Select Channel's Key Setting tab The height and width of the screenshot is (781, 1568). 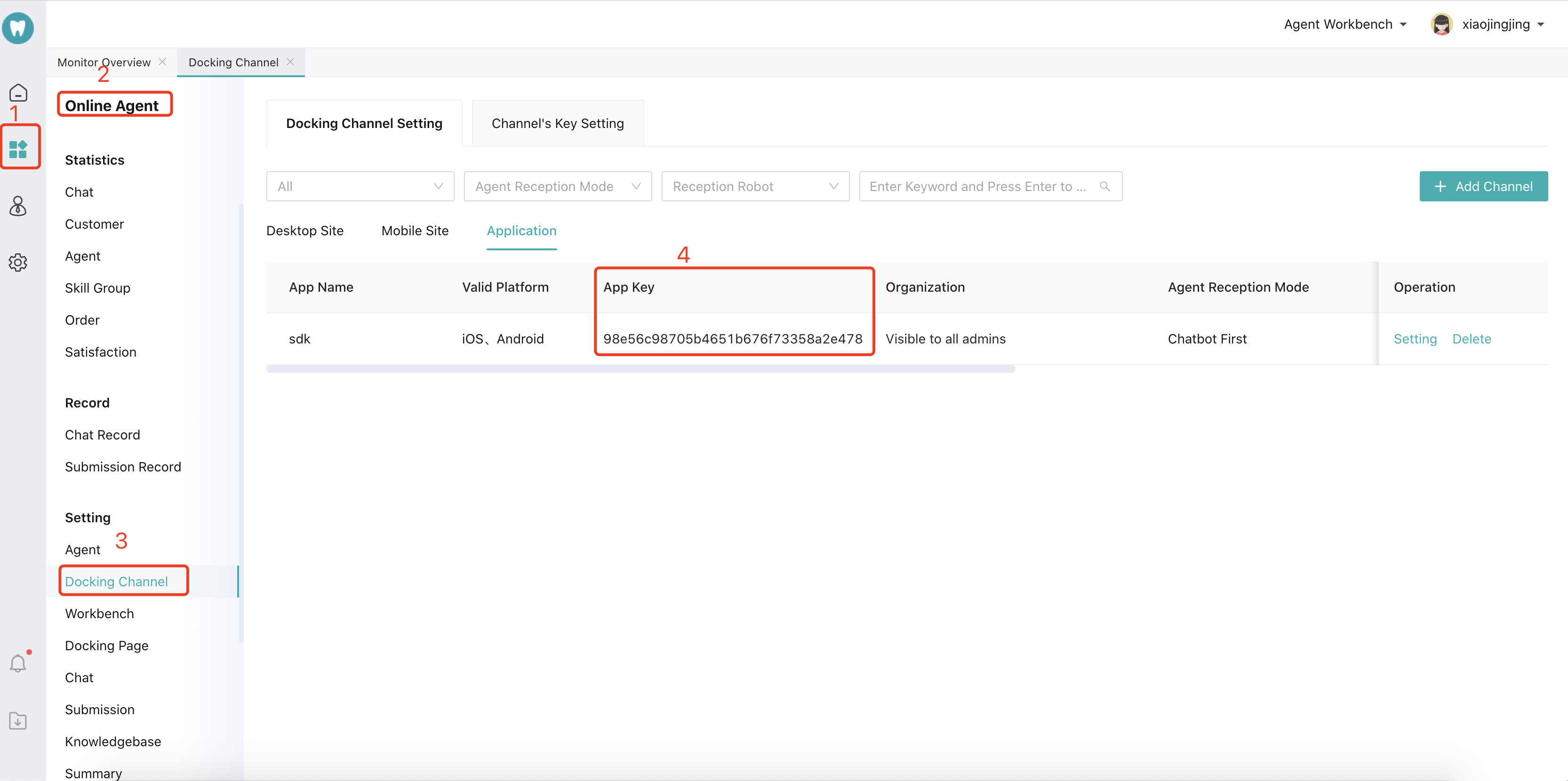pos(558,124)
